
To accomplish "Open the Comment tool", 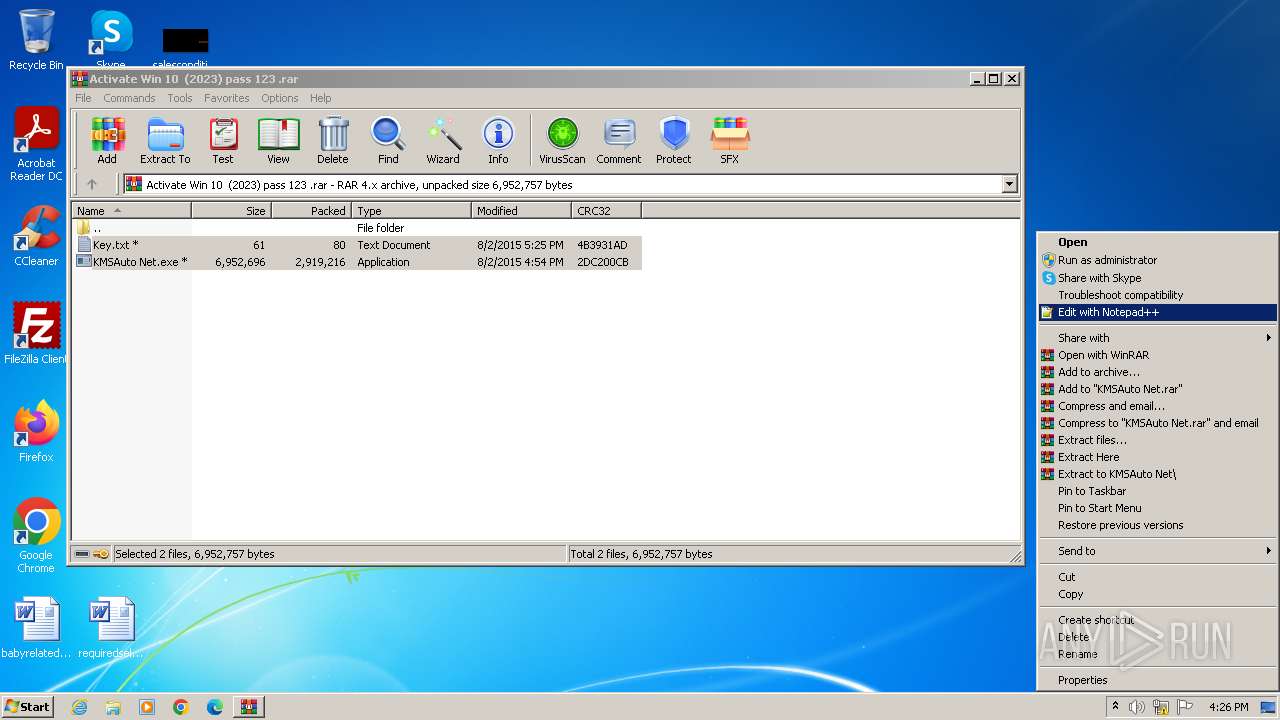I will tap(619, 141).
